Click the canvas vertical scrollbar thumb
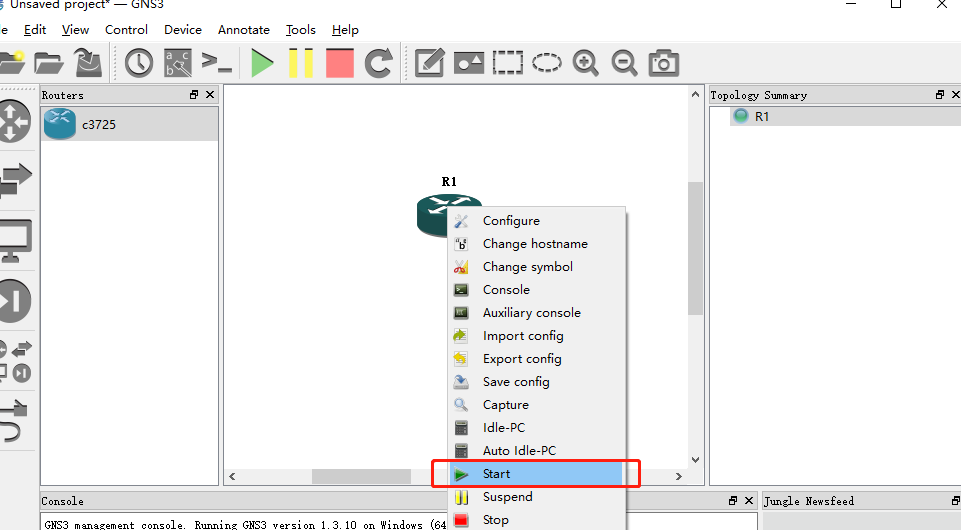The height and width of the screenshot is (530, 961). [695, 248]
